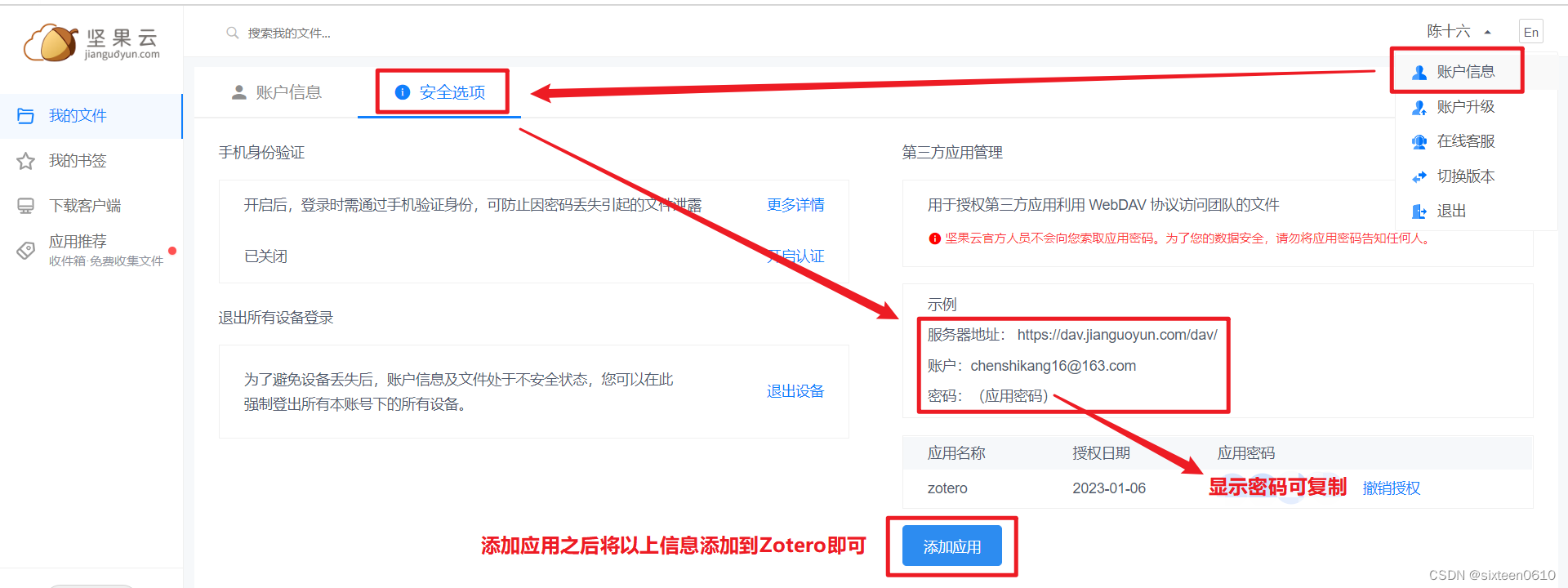Expand the 陈十六 user dropdown arrow
The width and height of the screenshot is (1568, 588).
click(1488, 33)
